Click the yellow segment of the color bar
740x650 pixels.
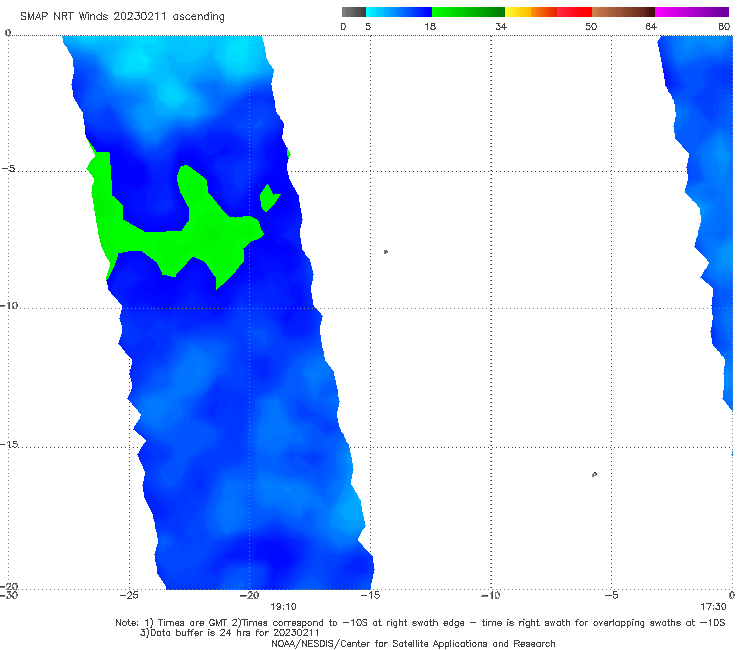pyautogui.click(x=518, y=12)
